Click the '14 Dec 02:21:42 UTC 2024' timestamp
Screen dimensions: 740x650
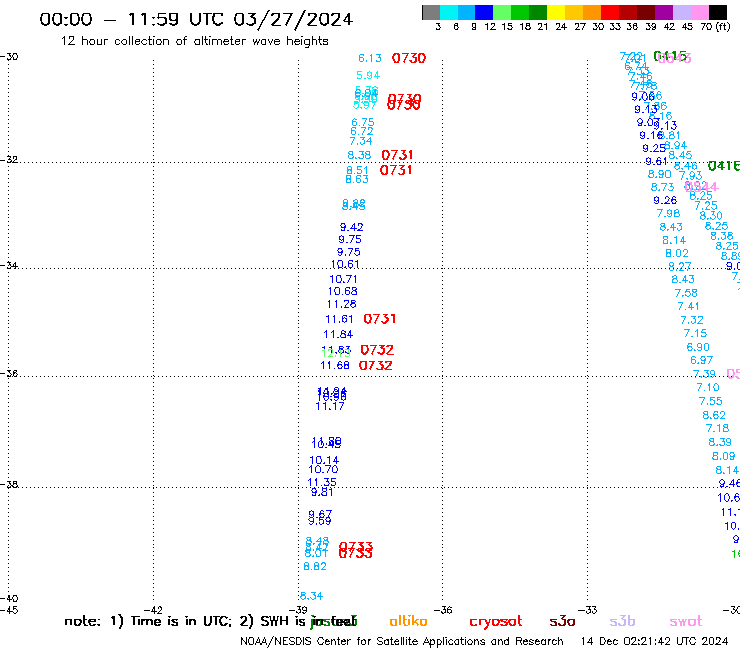pyautogui.click(x=654, y=641)
